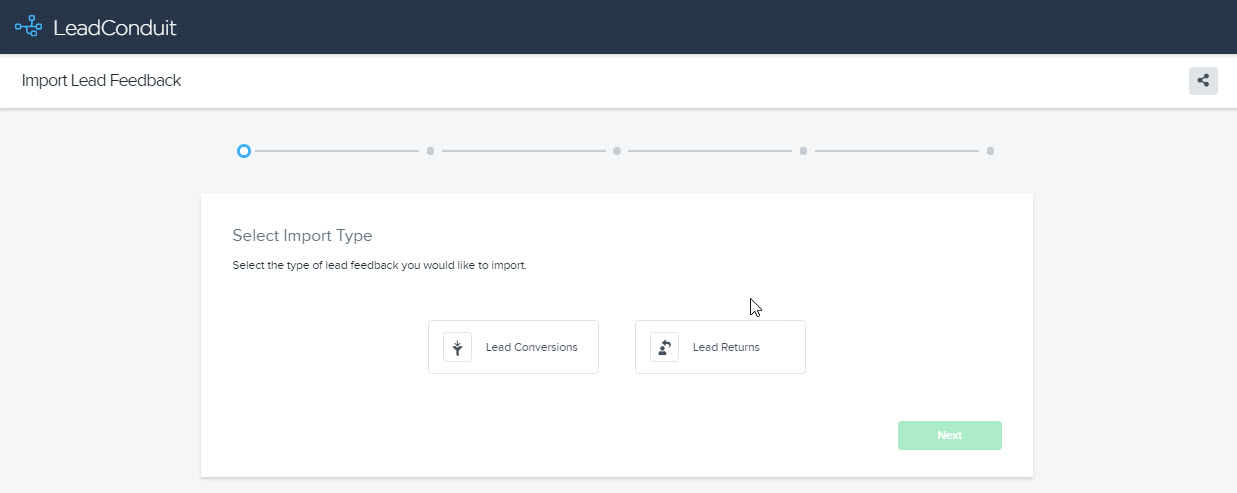
Task: Click progress line between steps two and three
Action: (x=523, y=151)
